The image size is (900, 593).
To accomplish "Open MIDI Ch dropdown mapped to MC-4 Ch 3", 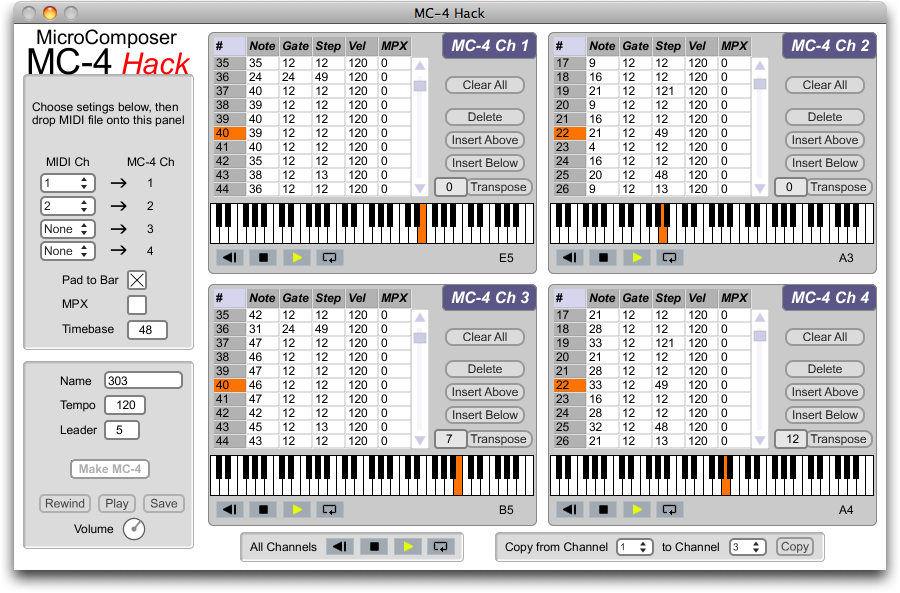I will 68,229.
